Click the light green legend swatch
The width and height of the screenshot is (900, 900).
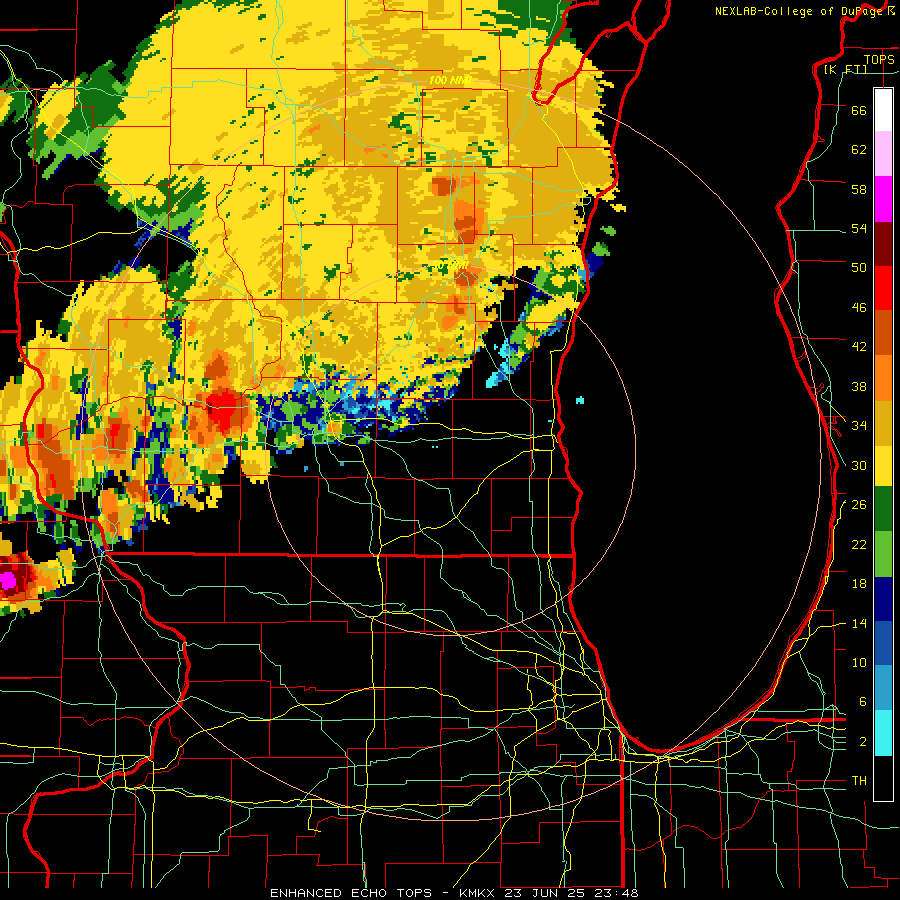(x=883, y=554)
